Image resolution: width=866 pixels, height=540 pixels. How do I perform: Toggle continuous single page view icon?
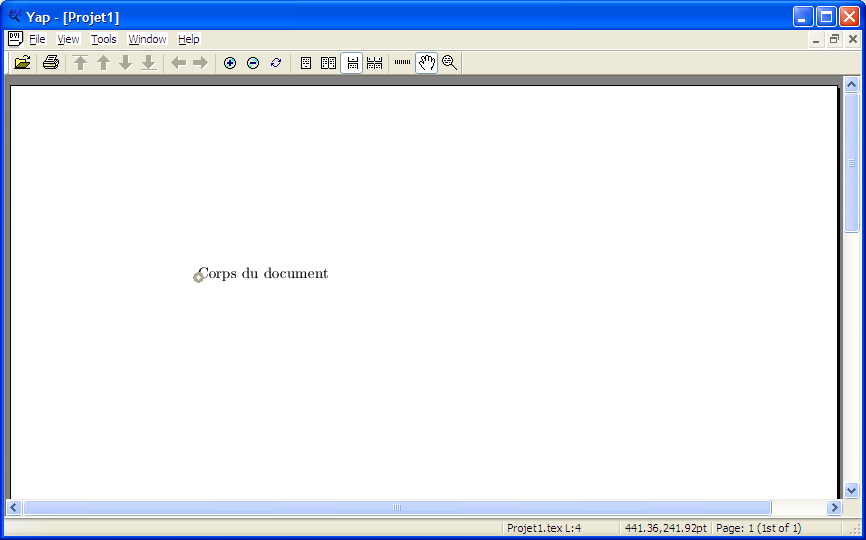click(352, 63)
